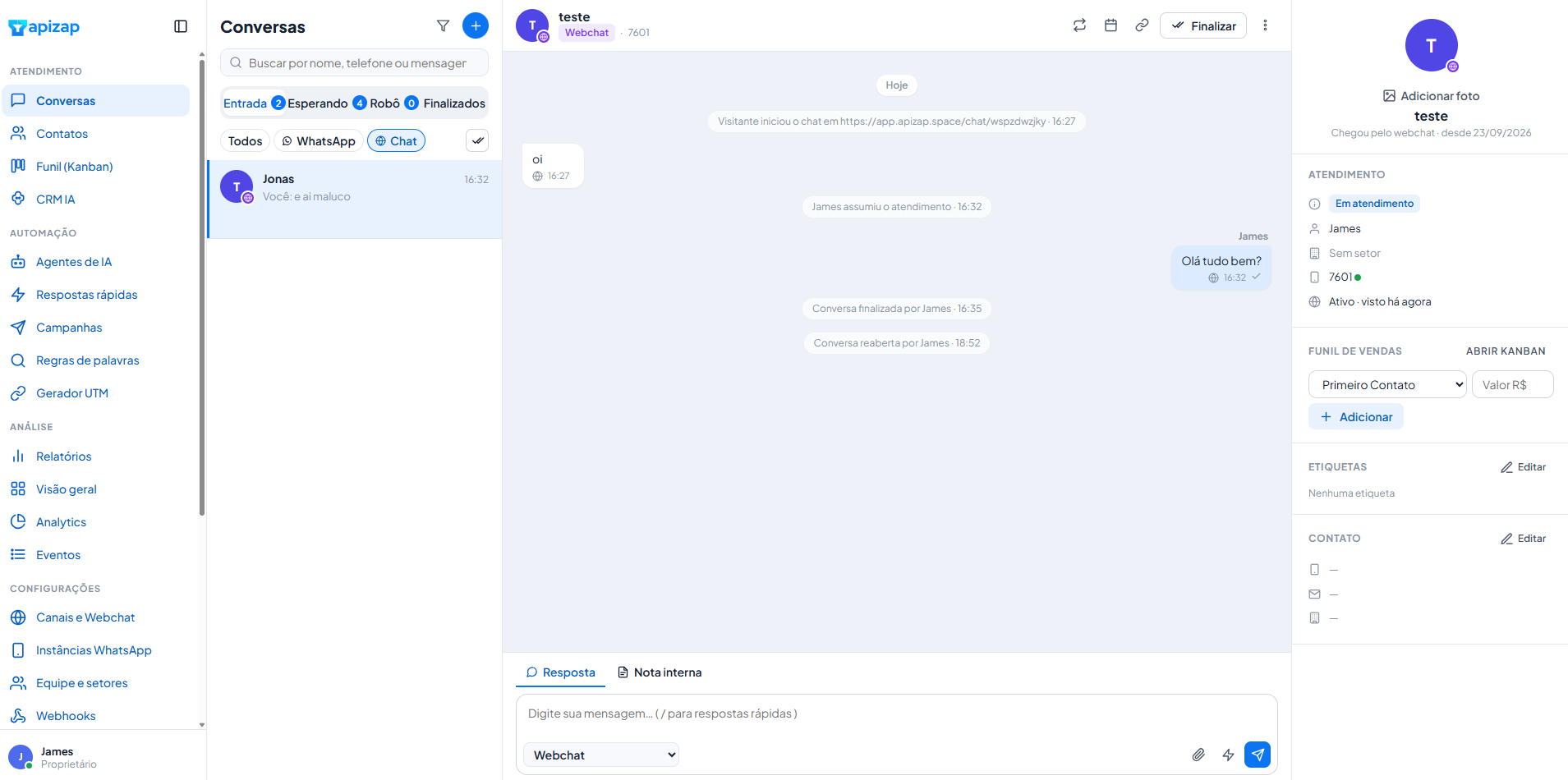View Relatórios page
The width and height of the screenshot is (1568, 780).
coord(95,457)
